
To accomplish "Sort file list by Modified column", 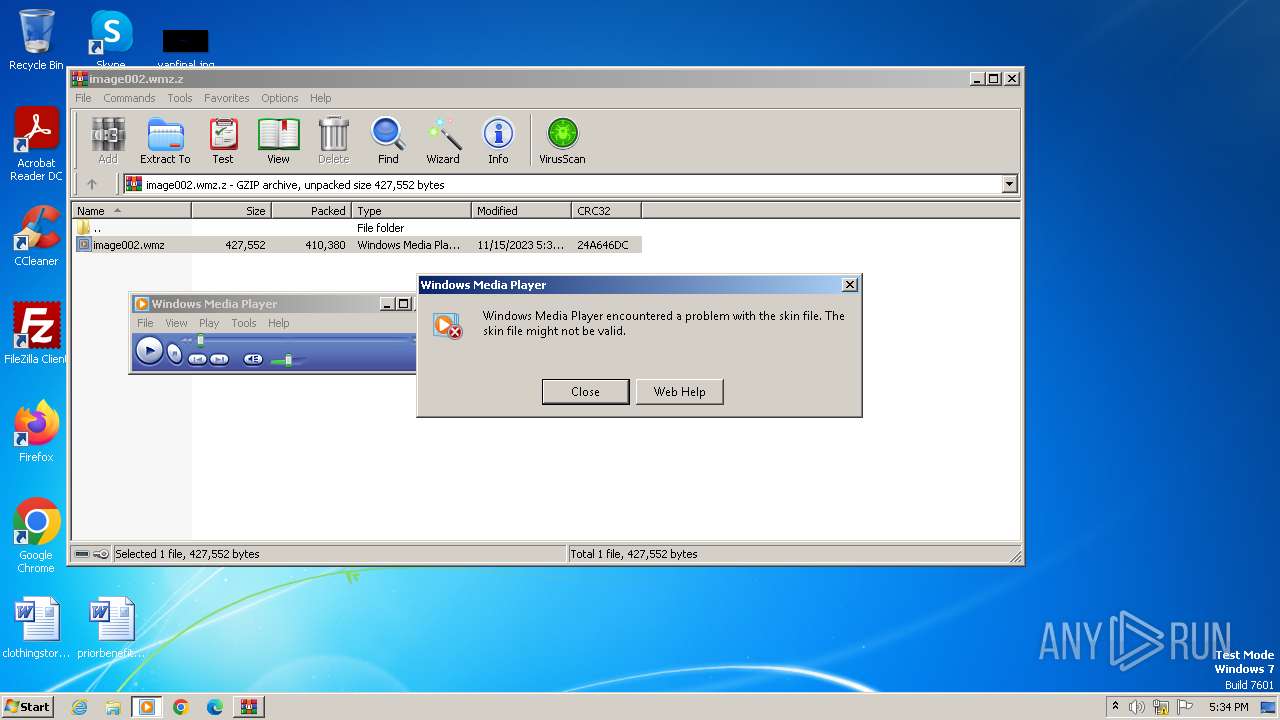I will (x=521, y=211).
